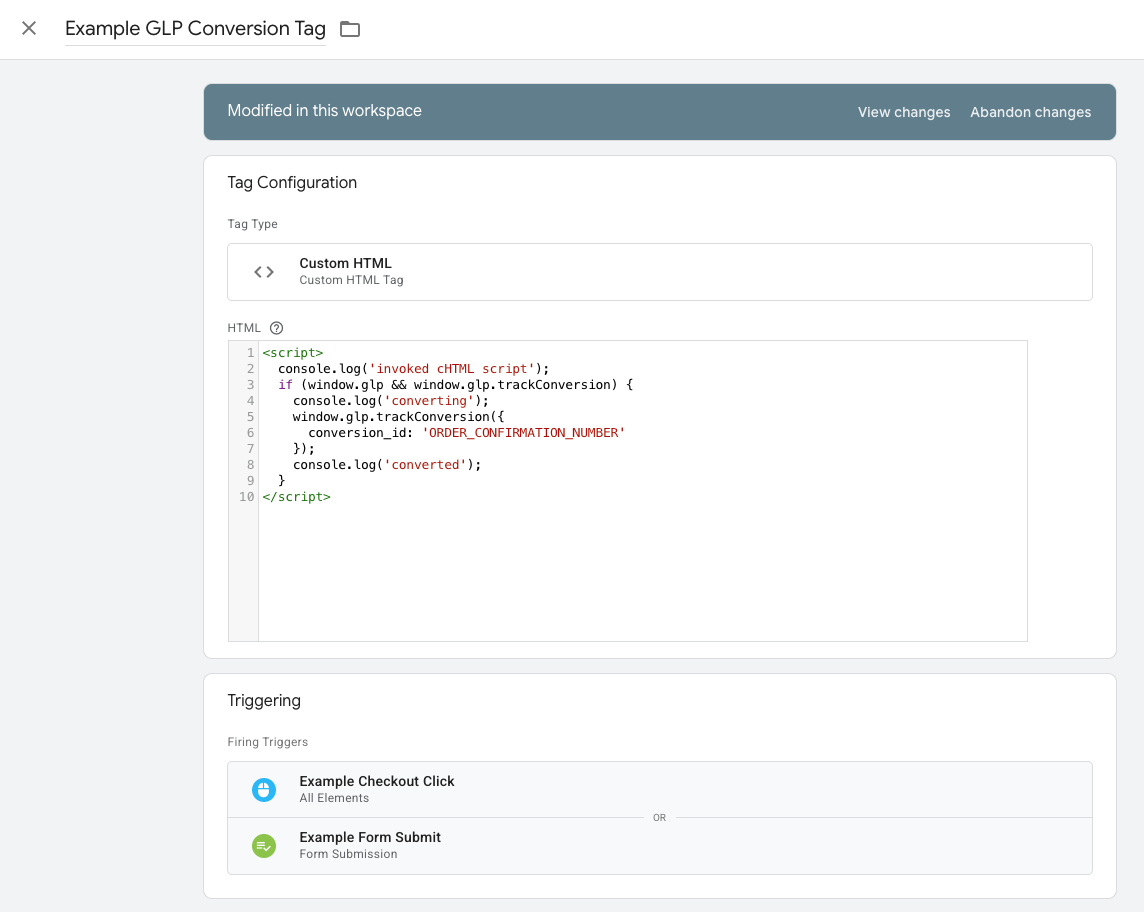Screen dimensions: 1144x912
Task: Place cursor on the closing </script> tag
Action: (x=296, y=497)
